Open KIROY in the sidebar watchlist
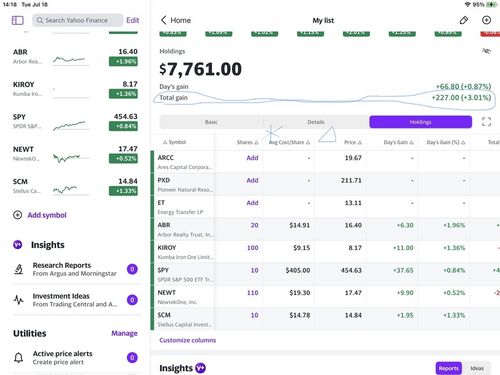Screen dimensions: 500x375 pyautogui.click(x=75, y=89)
